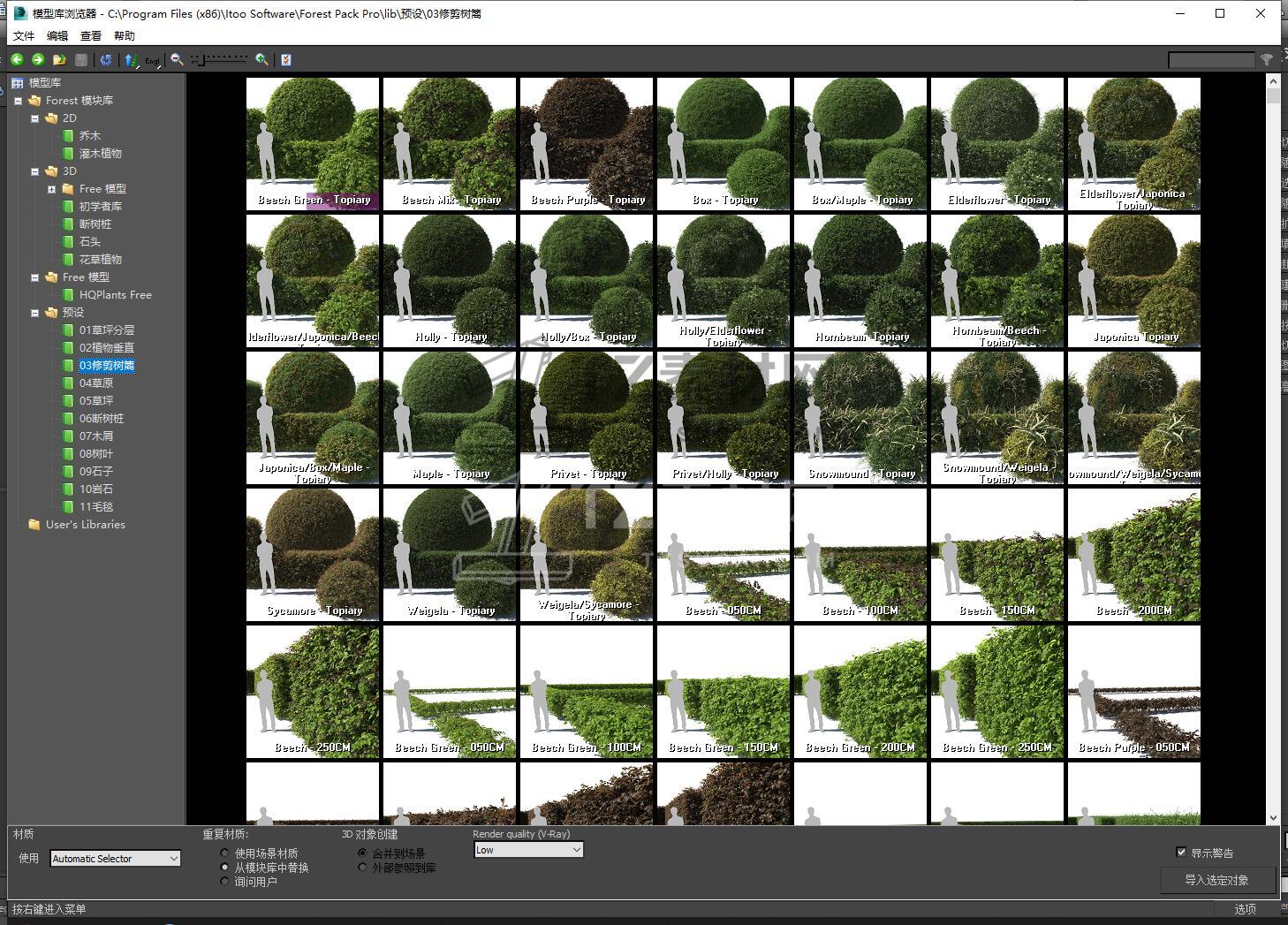Screen dimensions: 1288x925
Task: Adjust the thumbnail size slider
Action: [219, 59]
